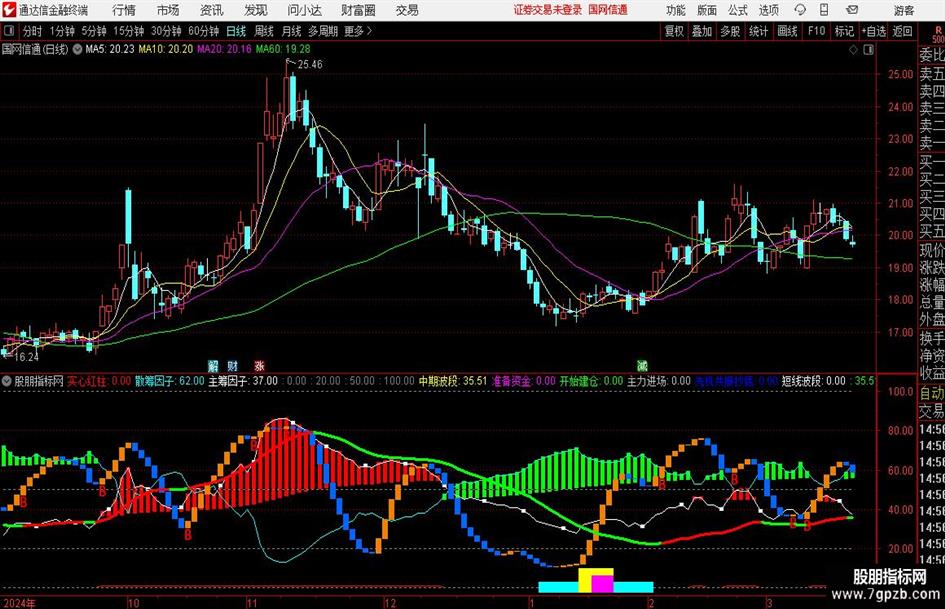Click the 国网信通 red title link
945x609 pixels.
[608, 10]
